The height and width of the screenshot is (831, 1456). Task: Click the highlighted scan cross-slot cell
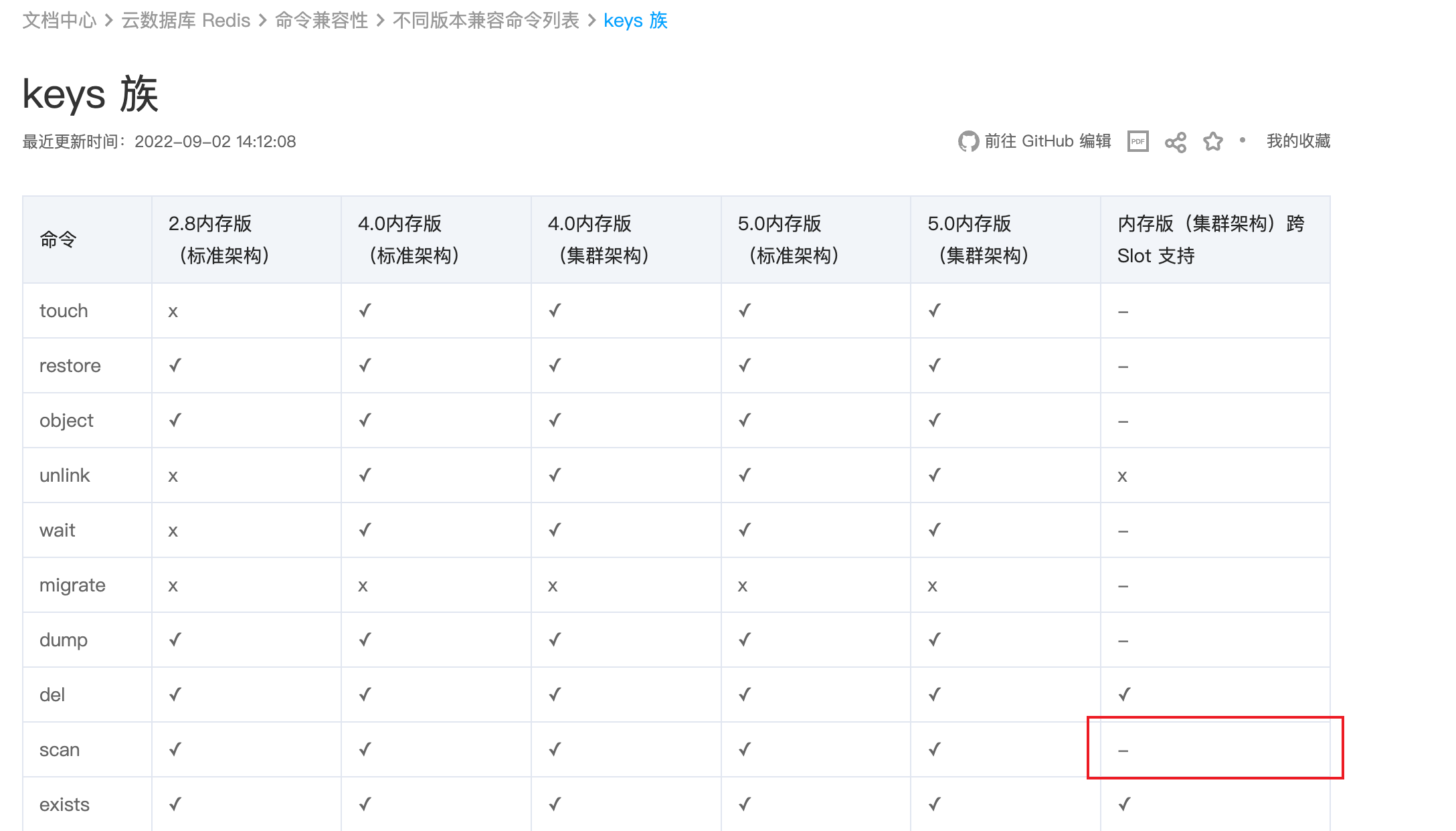click(x=1214, y=748)
